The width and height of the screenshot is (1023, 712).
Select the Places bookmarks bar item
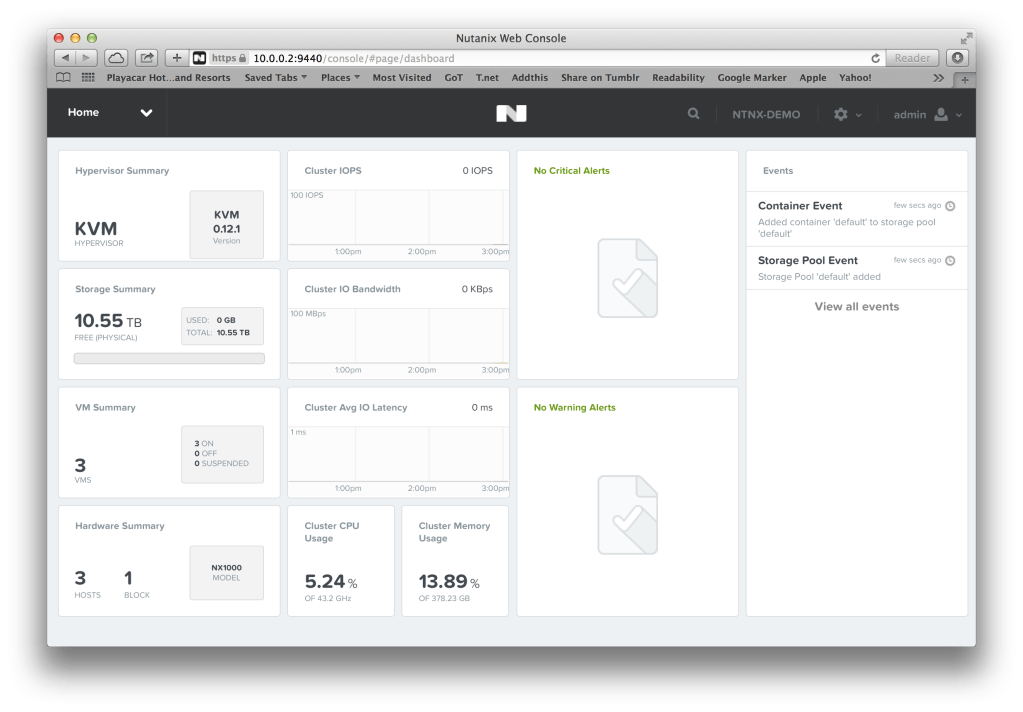pyautogui.click(x=340, y=77)
